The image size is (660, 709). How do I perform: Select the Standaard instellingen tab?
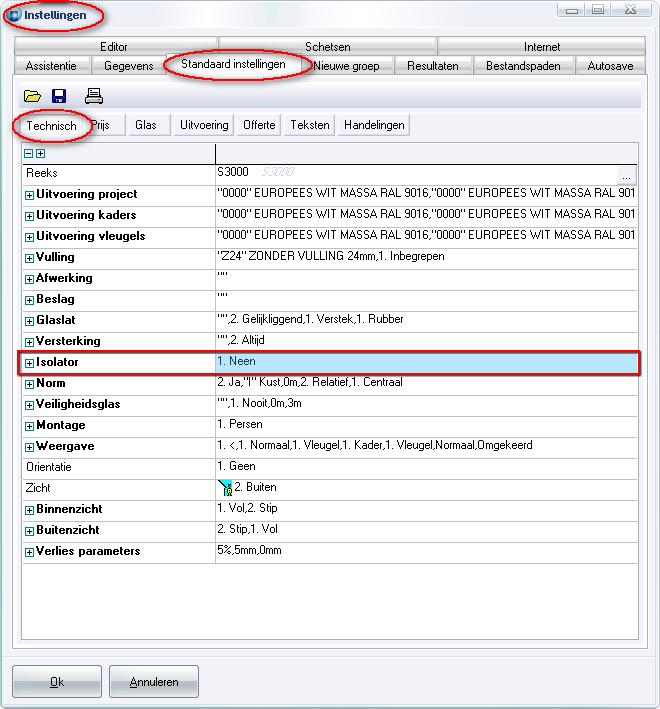pos(233,64)
